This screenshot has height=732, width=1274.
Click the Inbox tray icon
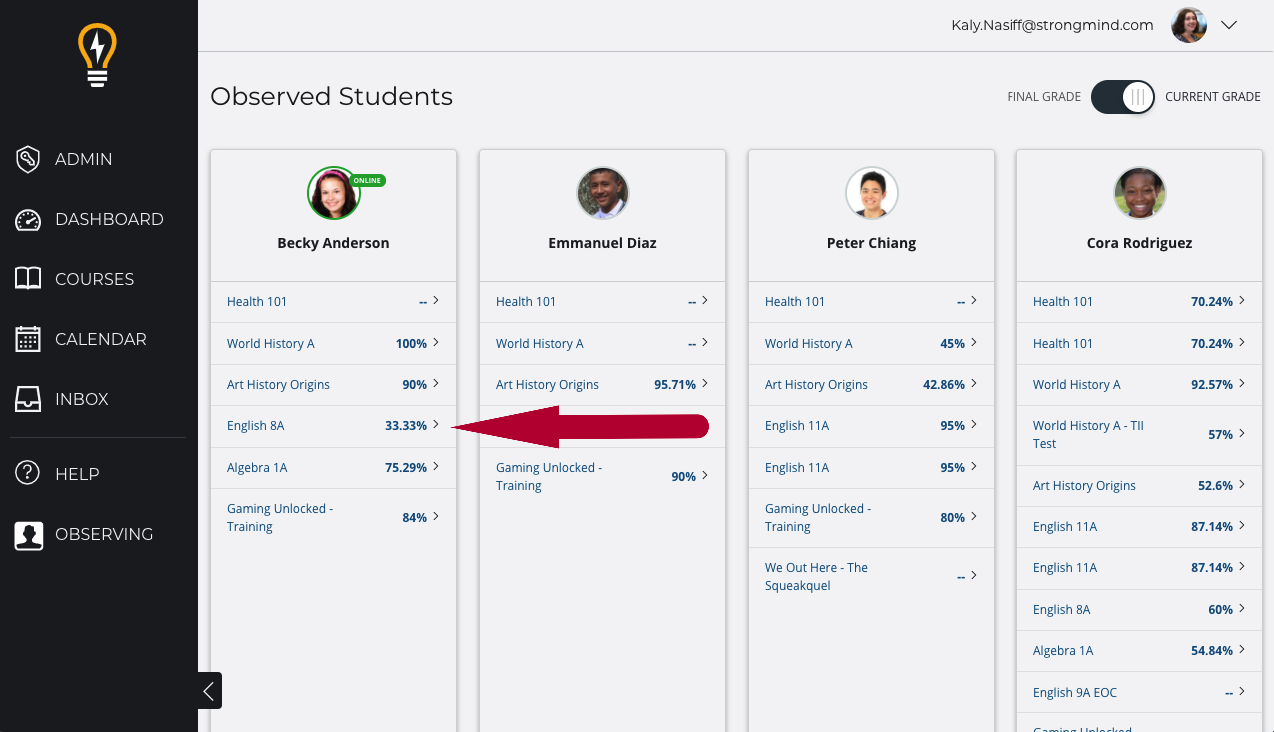coord(28,399)
